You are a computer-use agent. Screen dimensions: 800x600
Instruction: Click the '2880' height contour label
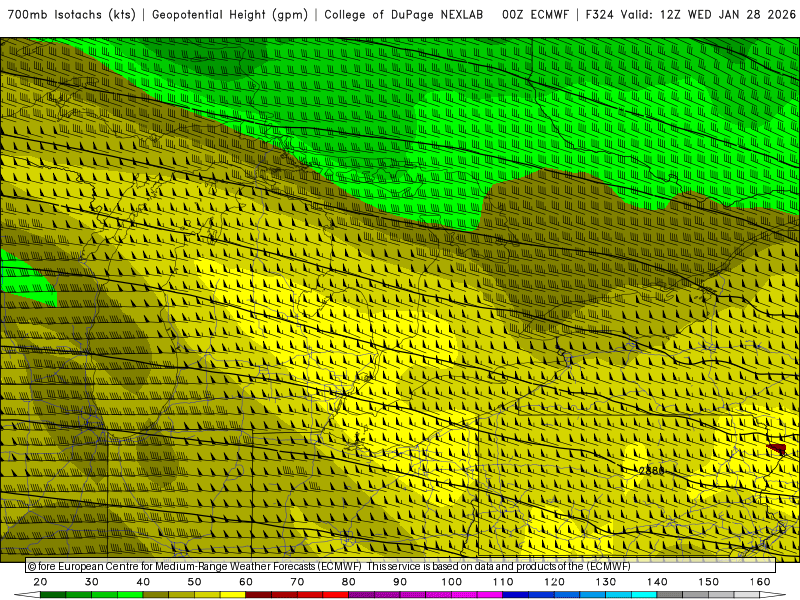tap(652, 470)
